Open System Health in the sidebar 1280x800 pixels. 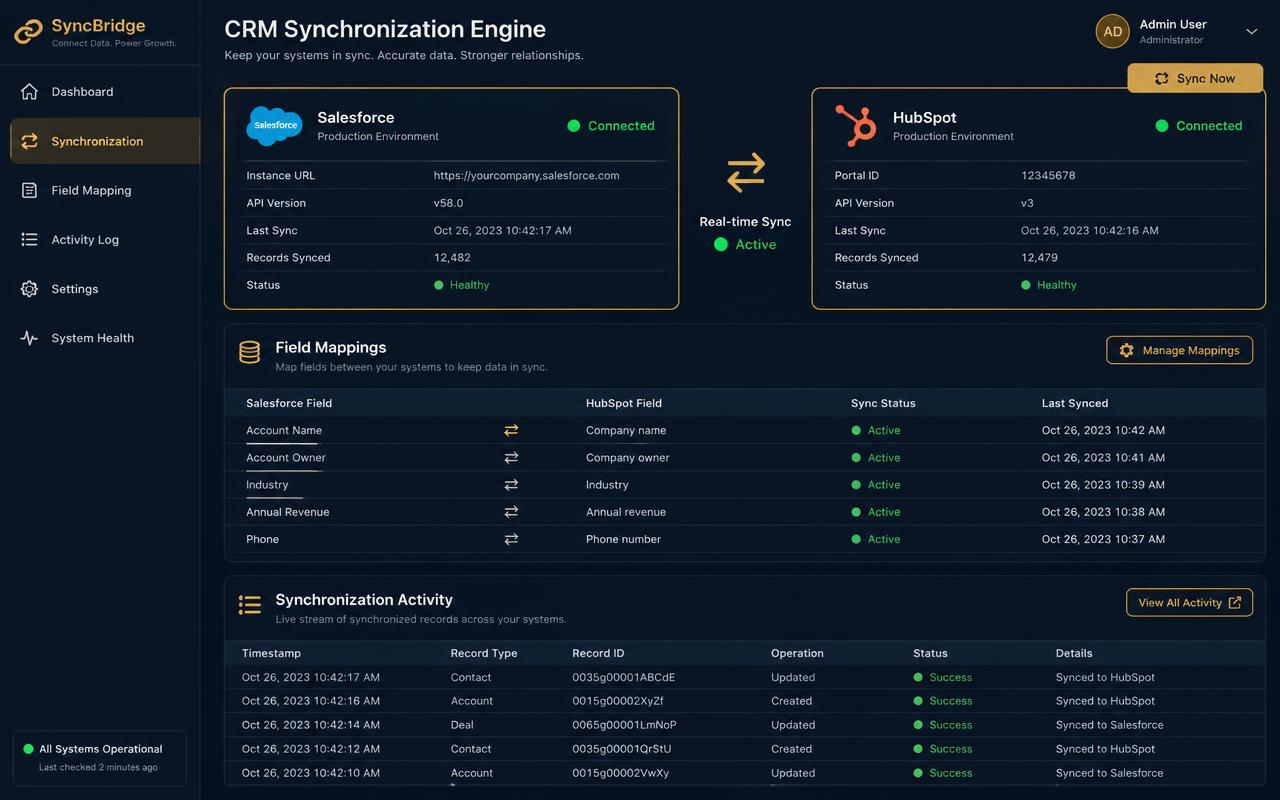[x=100, y=338]
